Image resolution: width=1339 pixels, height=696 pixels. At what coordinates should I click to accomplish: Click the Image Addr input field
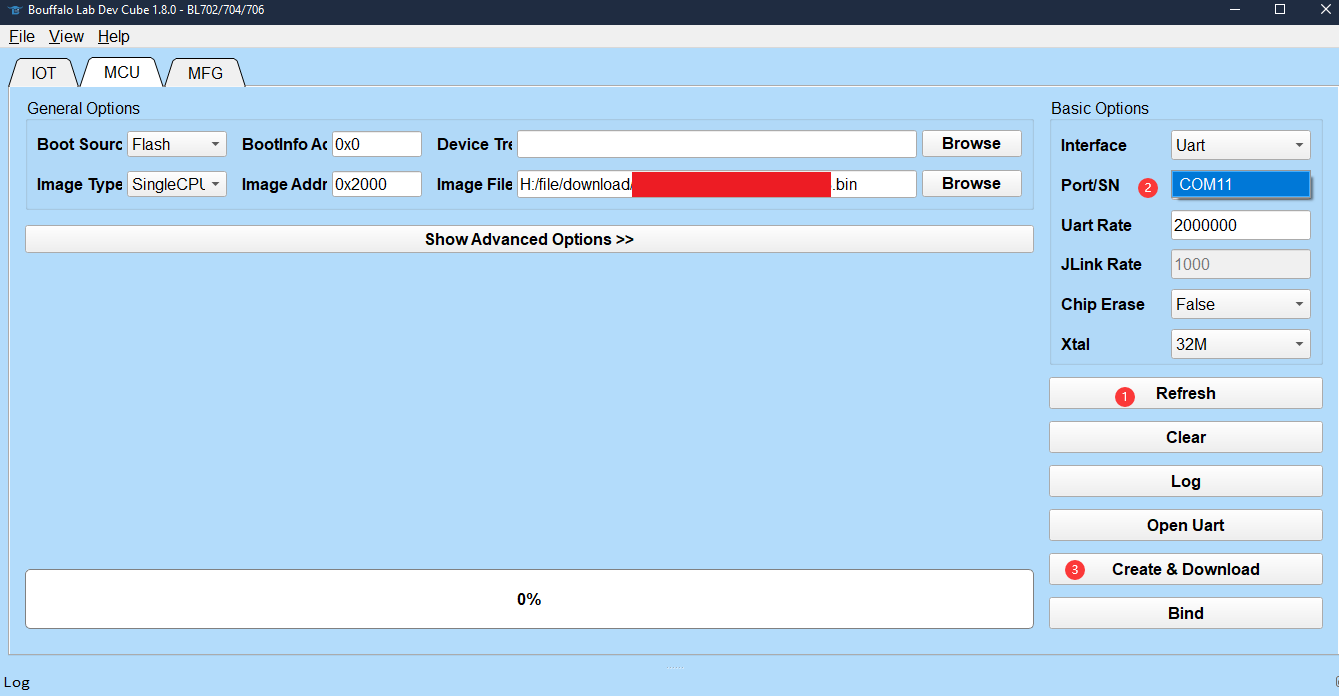(377, 184)
